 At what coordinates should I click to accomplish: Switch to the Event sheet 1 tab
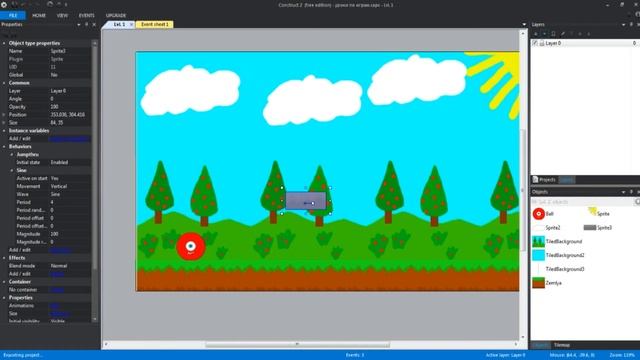pyautogui.click(x=155, y=24)
